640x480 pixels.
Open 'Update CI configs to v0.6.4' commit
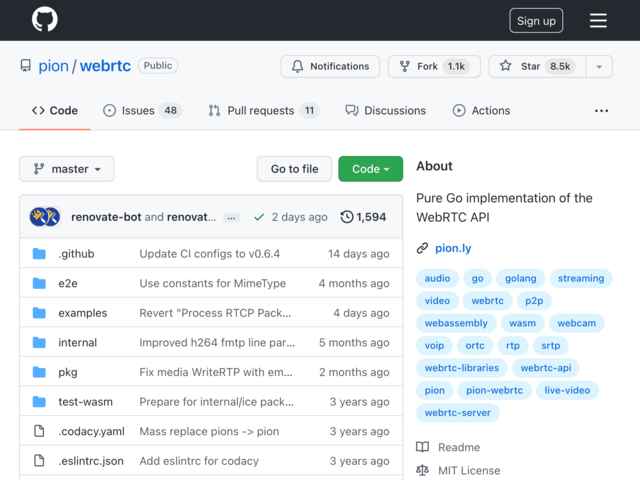[x=209, y=254]
